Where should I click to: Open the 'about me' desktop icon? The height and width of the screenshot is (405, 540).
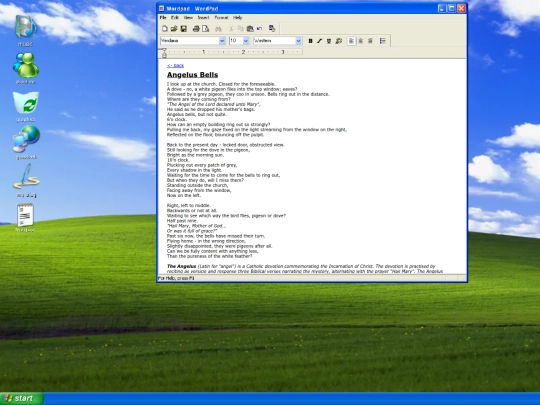pyautogui.click(x=26, y=68)
